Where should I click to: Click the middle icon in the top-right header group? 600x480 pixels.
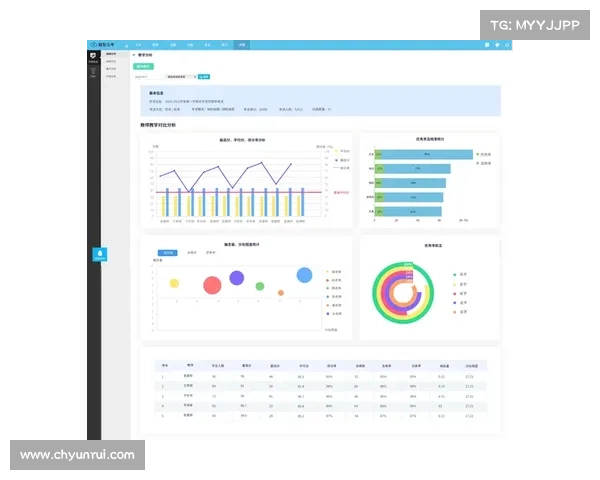point(495,45)
